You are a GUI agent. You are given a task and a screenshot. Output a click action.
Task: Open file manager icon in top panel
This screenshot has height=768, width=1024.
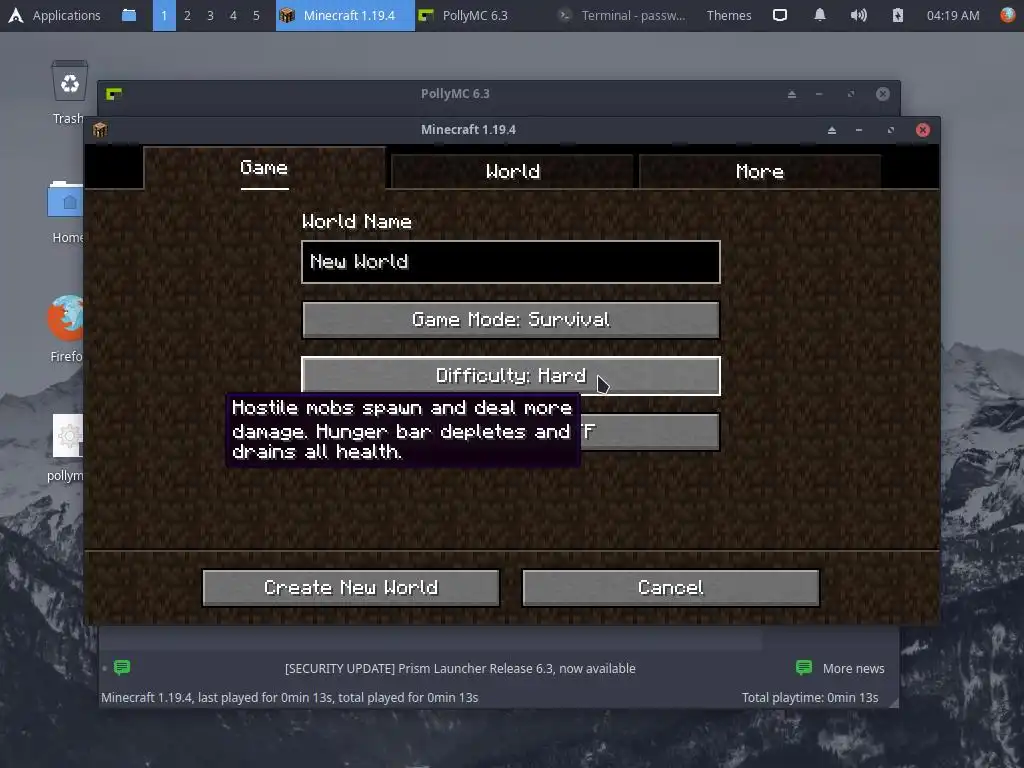tap(129, 15)
